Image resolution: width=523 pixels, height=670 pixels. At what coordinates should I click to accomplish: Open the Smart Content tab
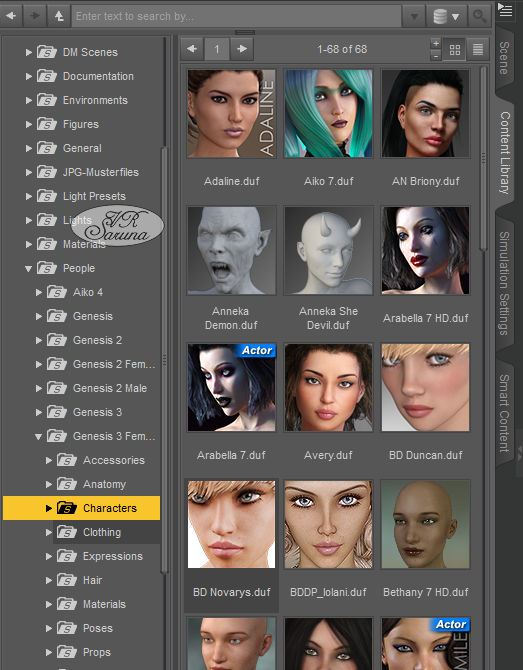tap(505, 413)
